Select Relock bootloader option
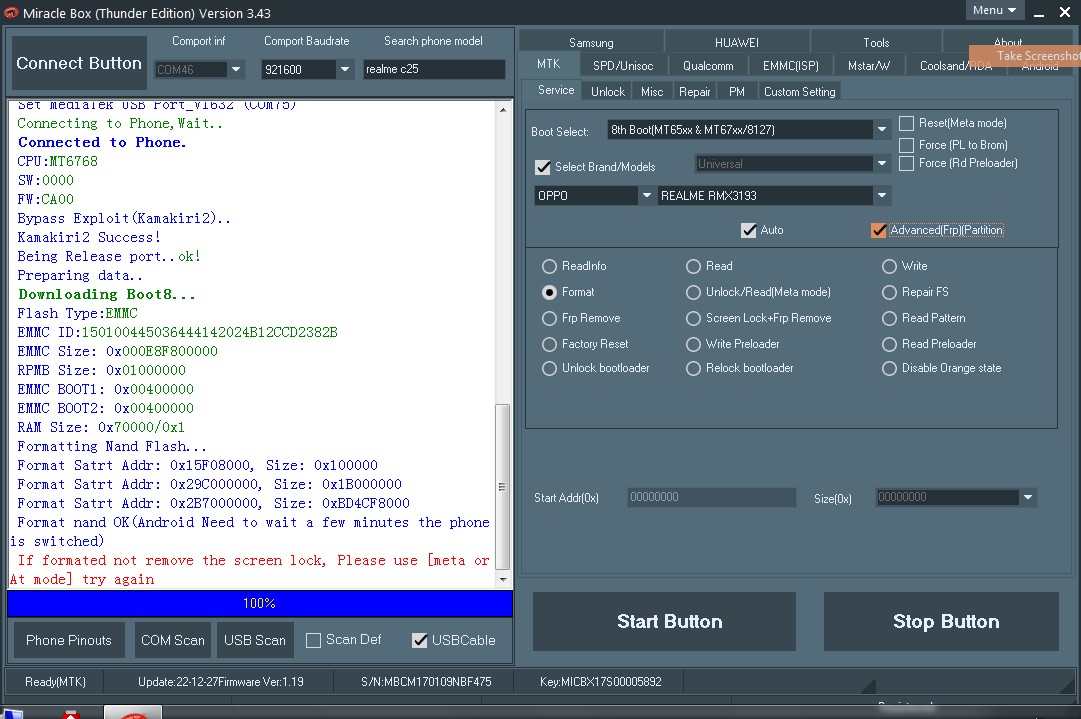The width and height of the screenshot is (1081, 719). pyautogui.click(x=694, y=368)
